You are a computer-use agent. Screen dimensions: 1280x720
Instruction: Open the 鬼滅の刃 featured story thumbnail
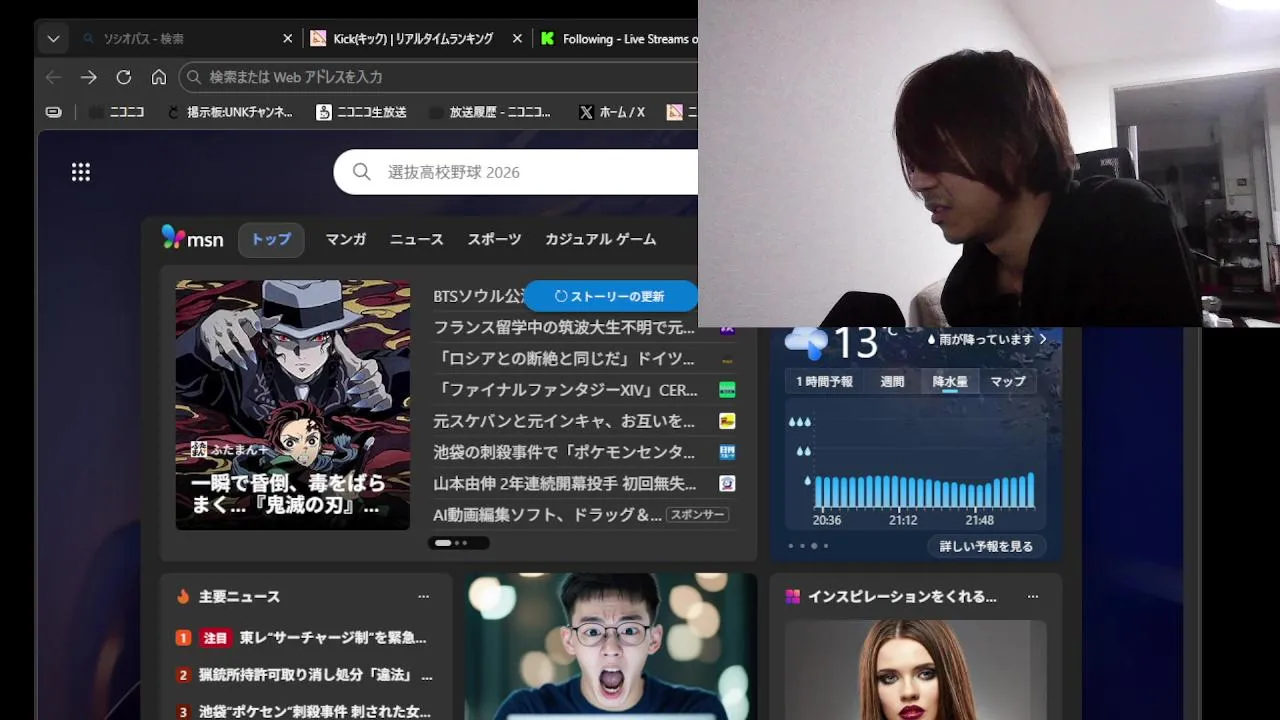coord(293,405)
